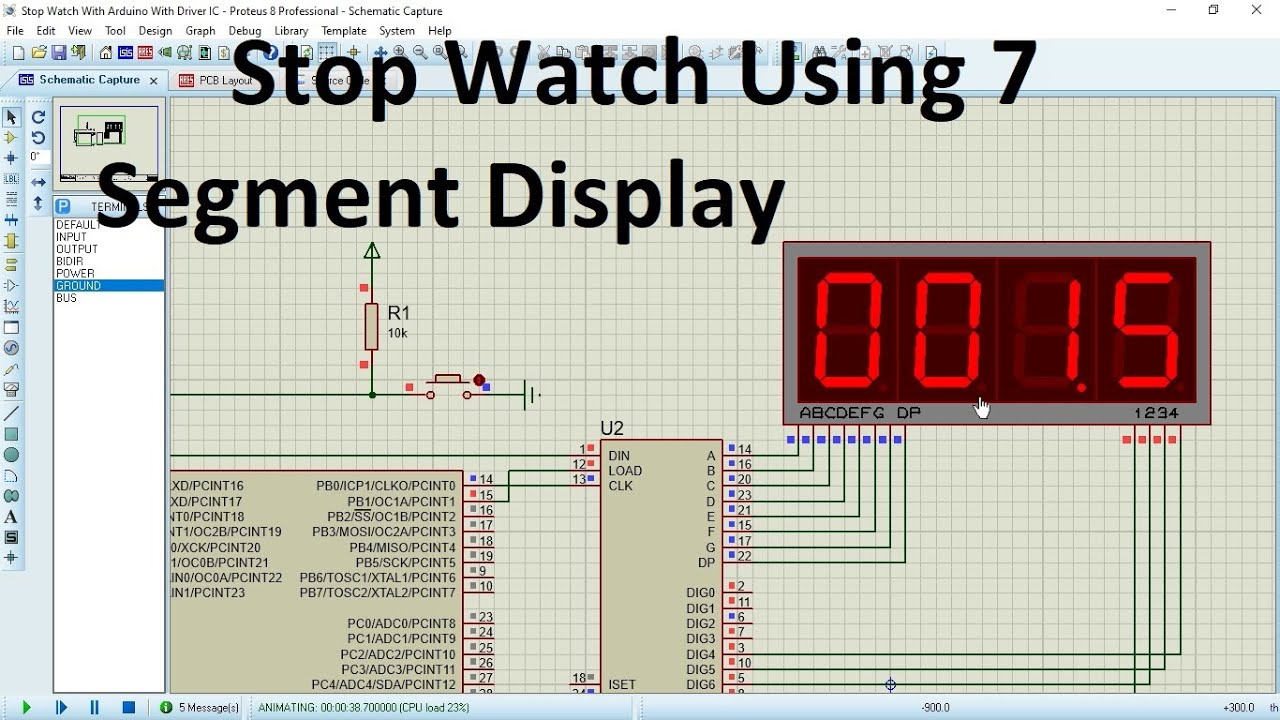
Task: Pick the Wire Label (LBL) tool
Action: tap(11, 179)
